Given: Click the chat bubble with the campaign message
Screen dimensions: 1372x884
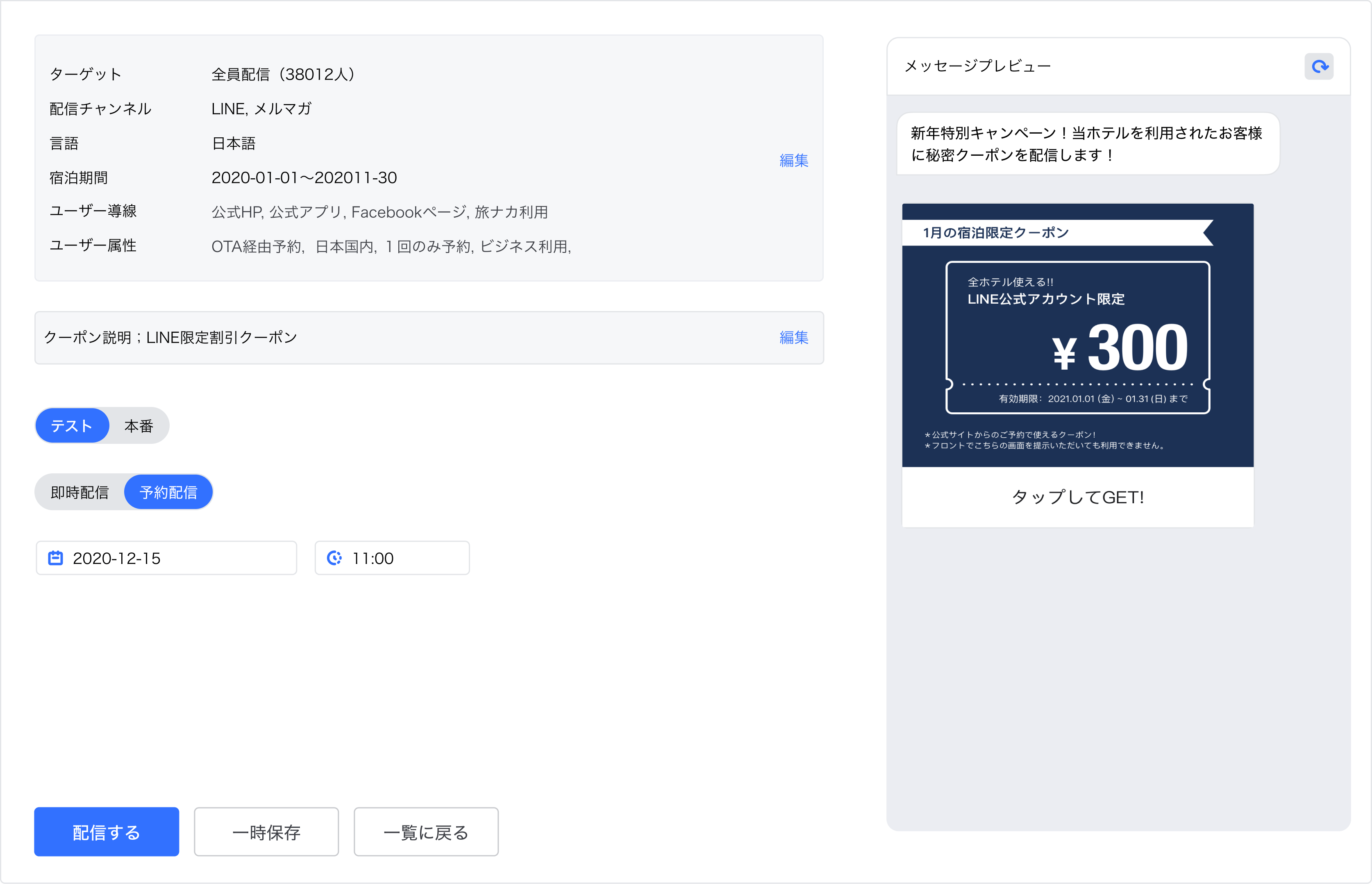Looking at the screenshot, I should [x=1086, y=143].
